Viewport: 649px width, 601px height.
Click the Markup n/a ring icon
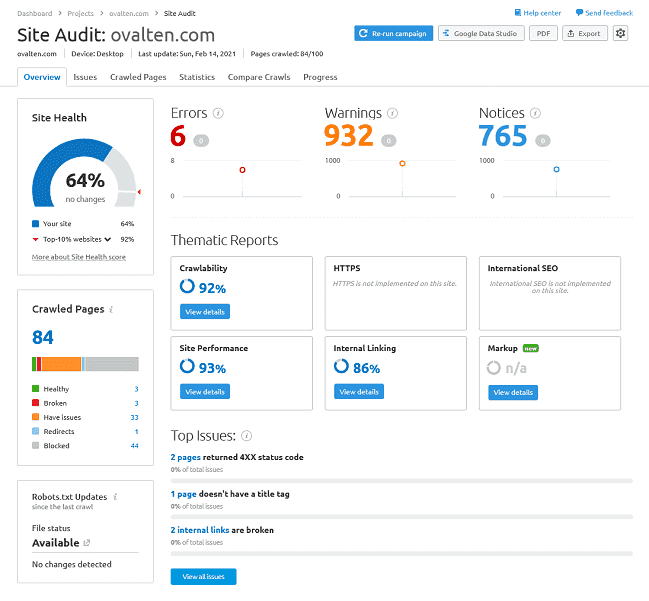coord(493,368)
